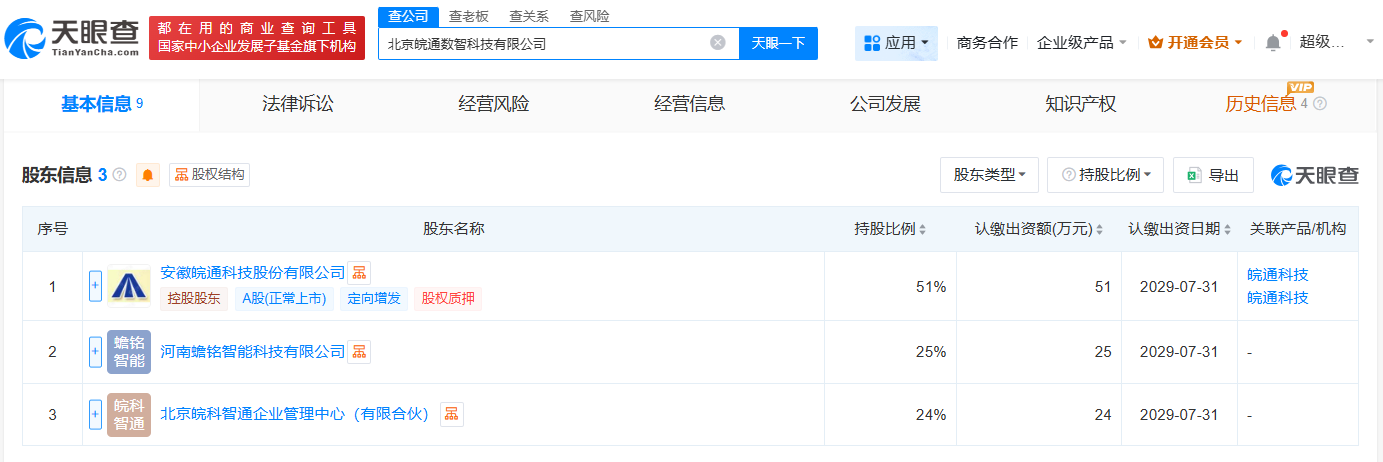Open the 股东类型 filter dropdown
The width and height of the screenshot is (1383, 462).
[989, 175]
